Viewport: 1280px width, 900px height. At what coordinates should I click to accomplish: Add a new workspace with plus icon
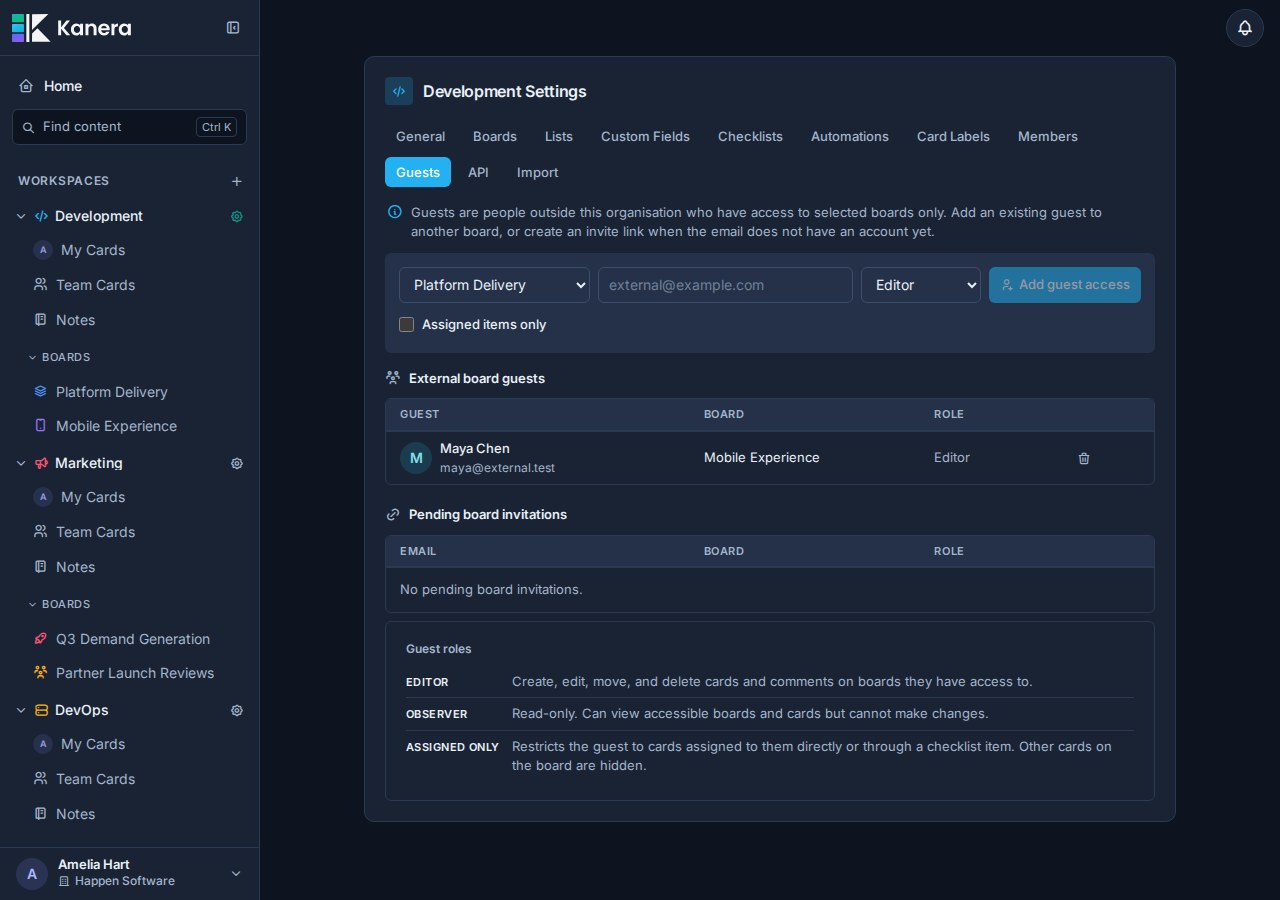pyautogui.click(x=237, y=181)
